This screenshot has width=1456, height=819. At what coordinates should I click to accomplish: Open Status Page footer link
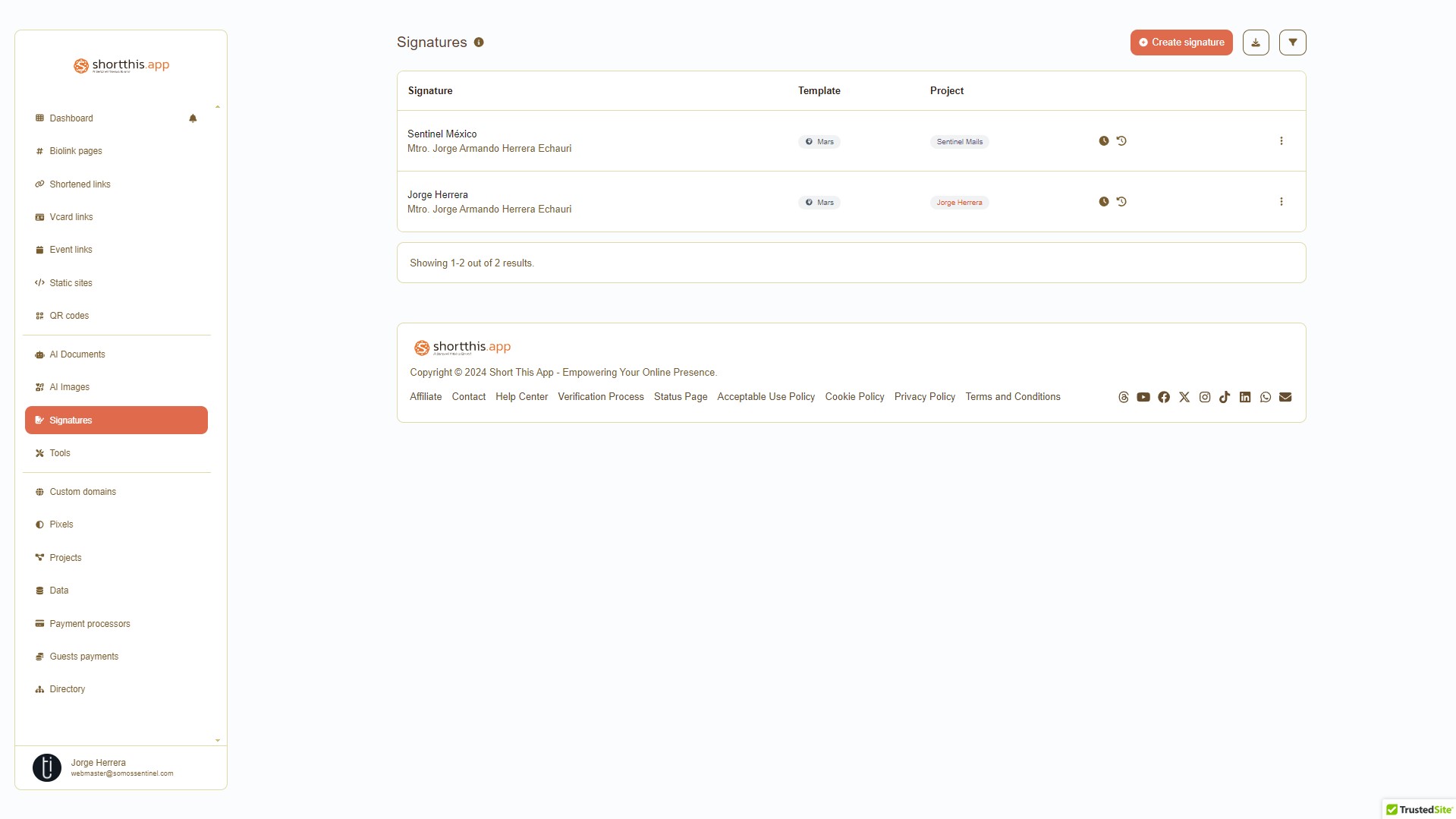[x=681, y=397]
